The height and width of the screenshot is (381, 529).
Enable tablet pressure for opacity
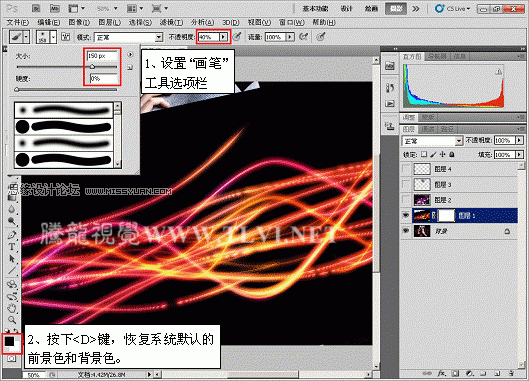[x=237, y=36]
